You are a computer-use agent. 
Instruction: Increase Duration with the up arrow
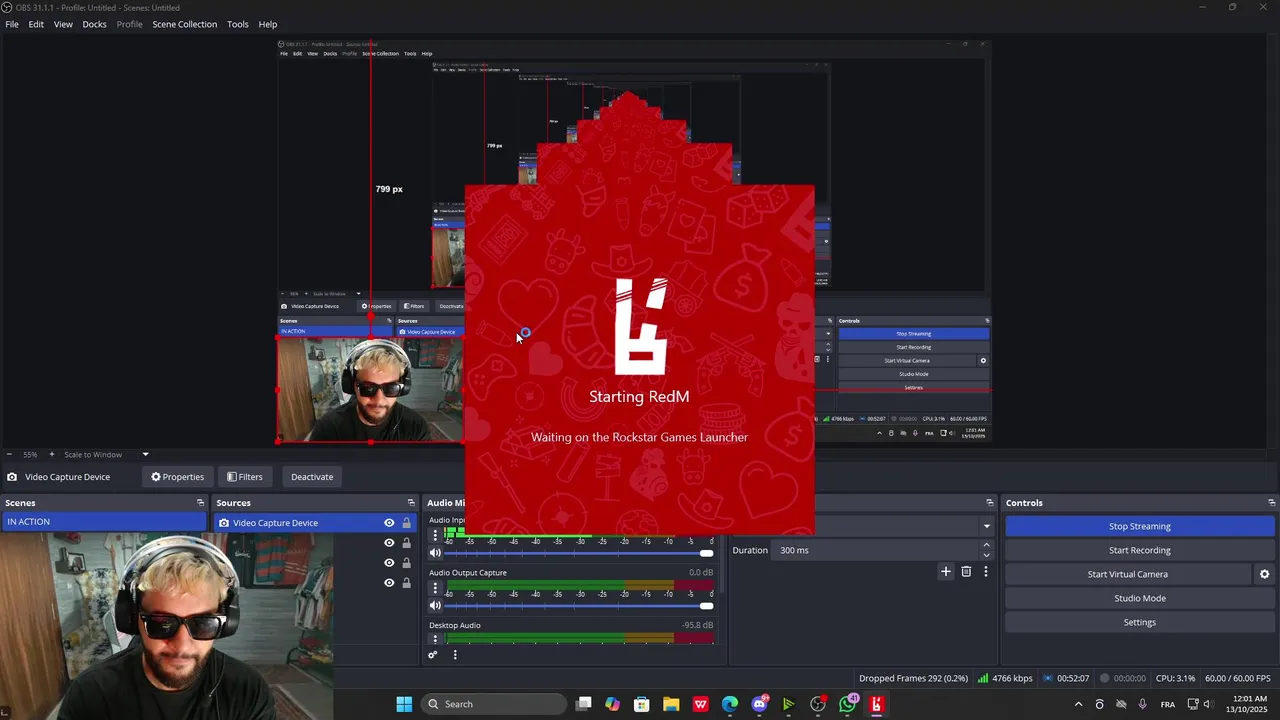pyautogui.click(x=987, y=546)
